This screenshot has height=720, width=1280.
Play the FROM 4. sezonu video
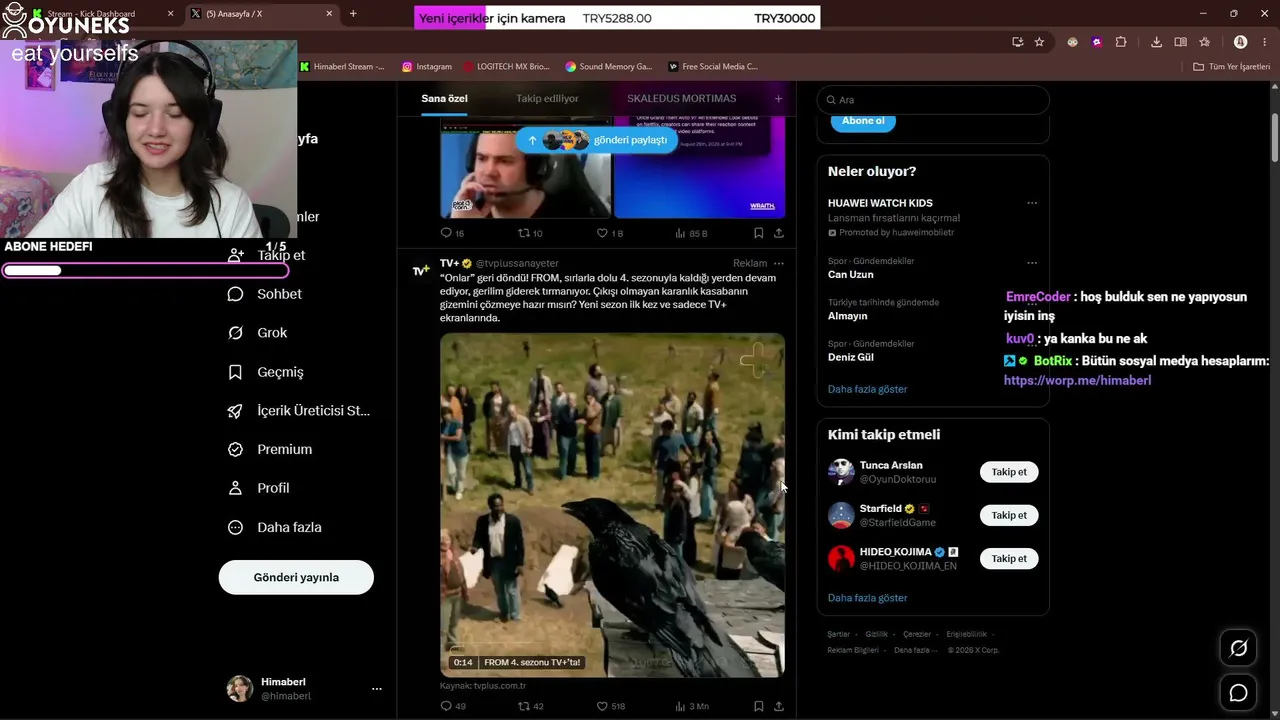(x=612, y=505)
